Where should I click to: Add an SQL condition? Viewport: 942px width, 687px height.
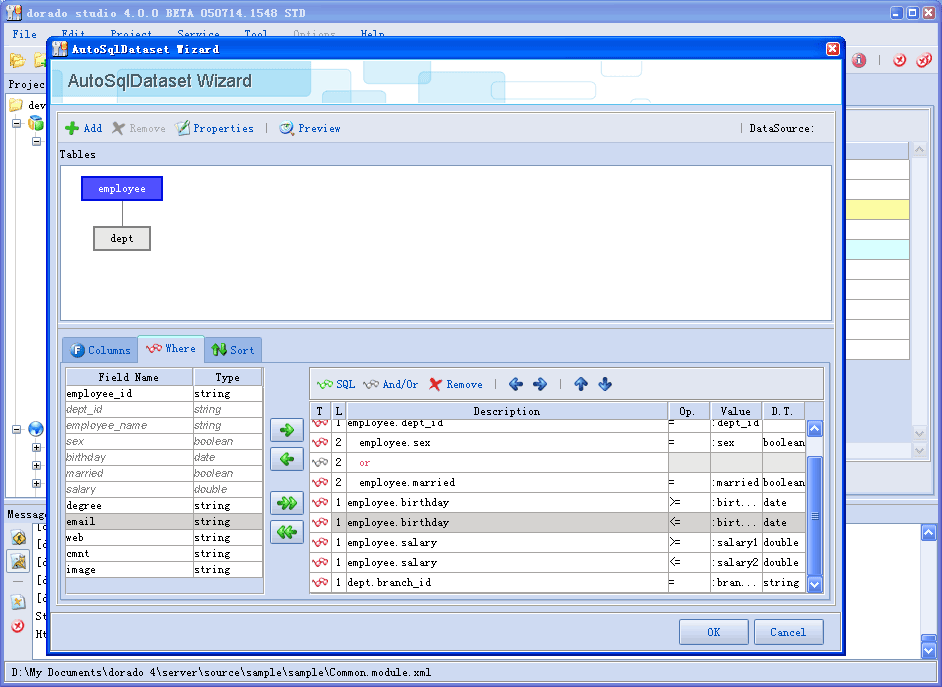336,384
